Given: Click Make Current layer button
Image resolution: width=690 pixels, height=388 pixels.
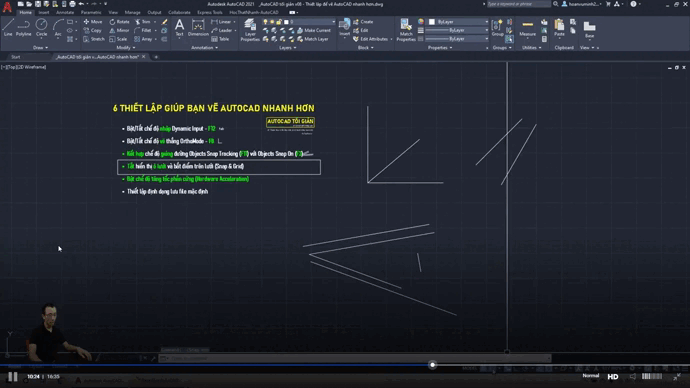Looking at the screenshot, I should (x=314, y=30).
